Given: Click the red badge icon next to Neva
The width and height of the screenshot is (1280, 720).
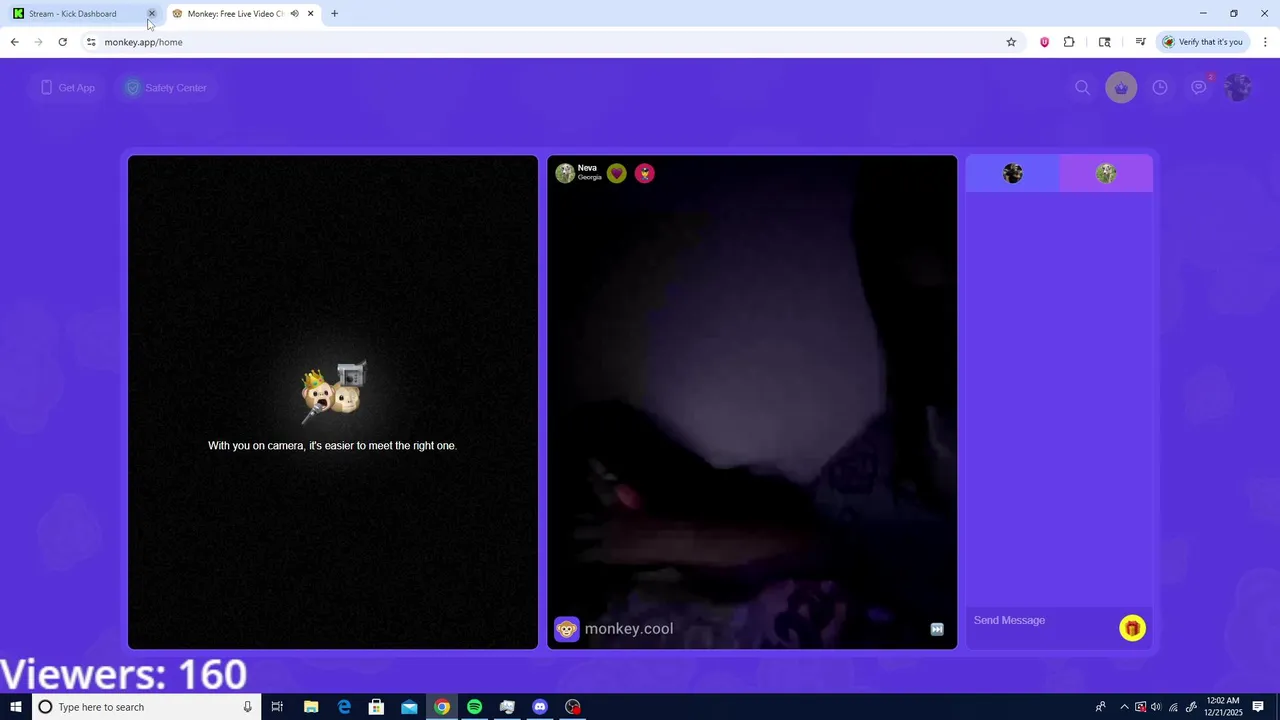Looking at the screenshot, I should 645,173.
